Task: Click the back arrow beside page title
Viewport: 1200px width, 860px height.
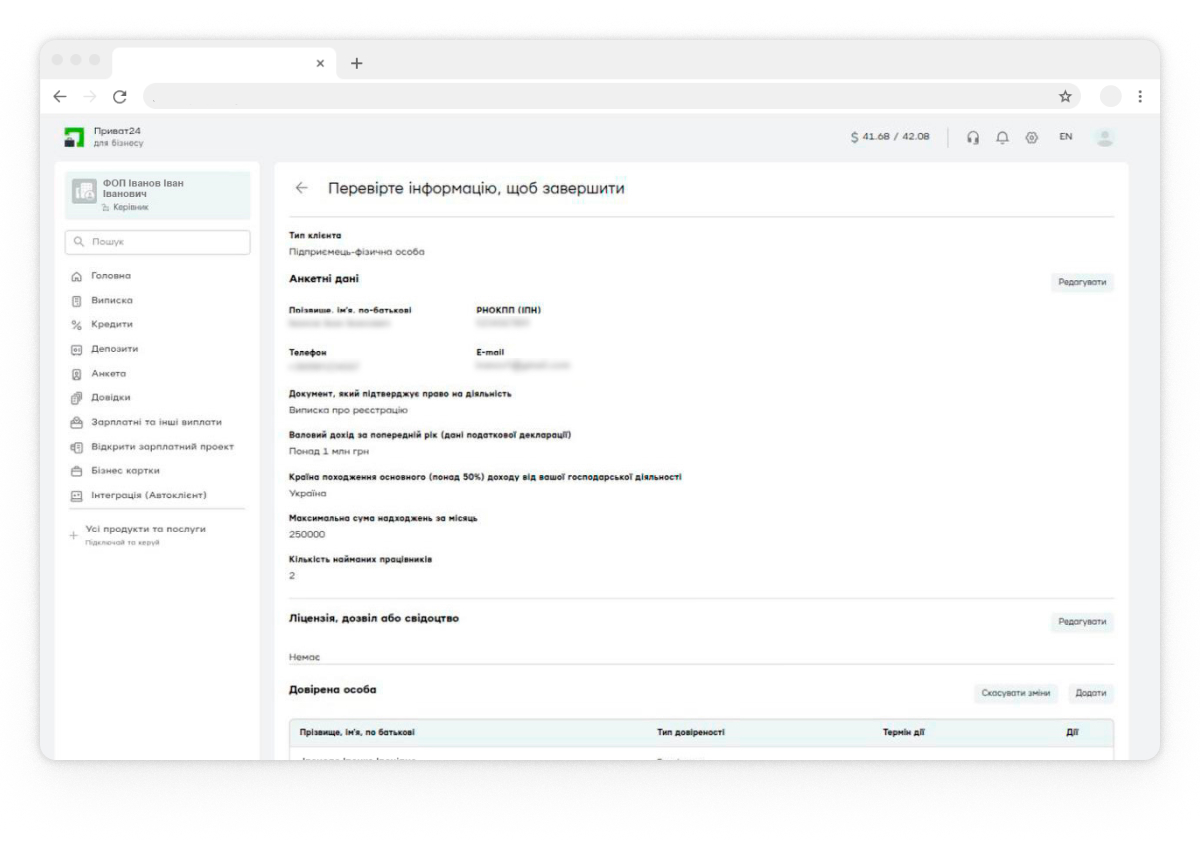Action: (x=301, y=189)
